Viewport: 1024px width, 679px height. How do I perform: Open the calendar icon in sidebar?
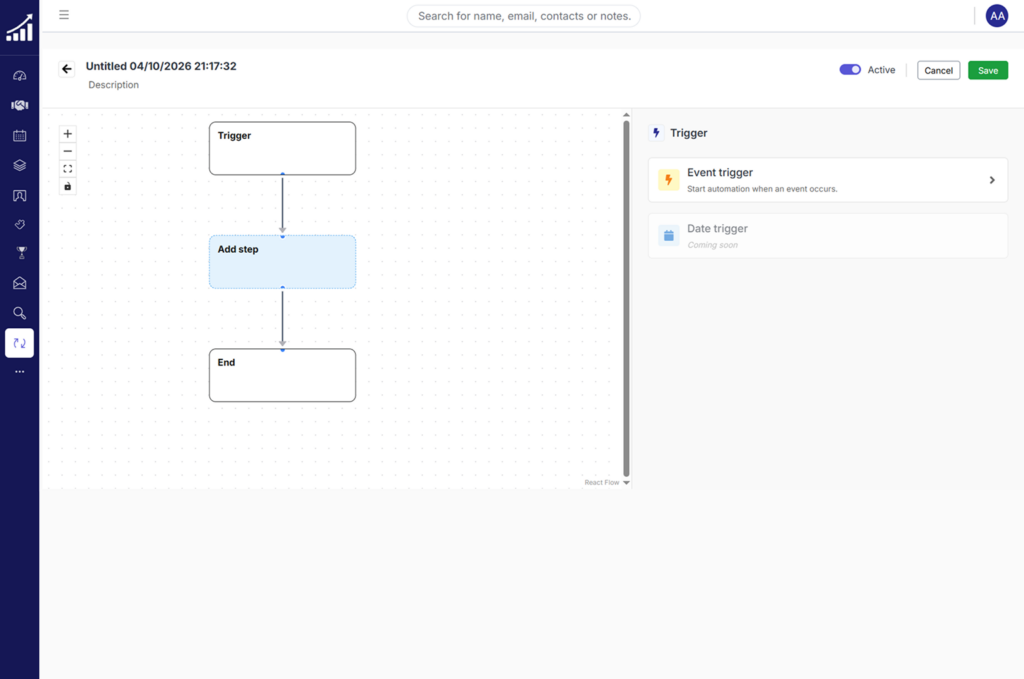(x=19, y=135)
